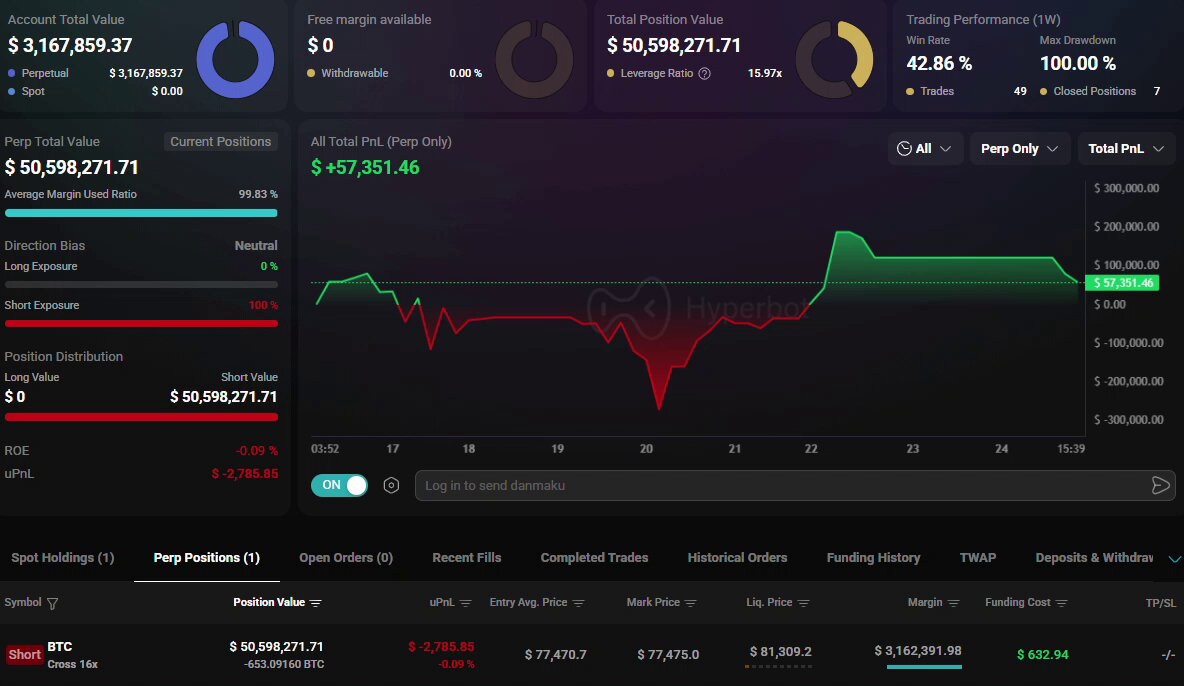Expand the Perp Only dropdown
The height and width of the screenshot is (686, 1184).
1018,149
